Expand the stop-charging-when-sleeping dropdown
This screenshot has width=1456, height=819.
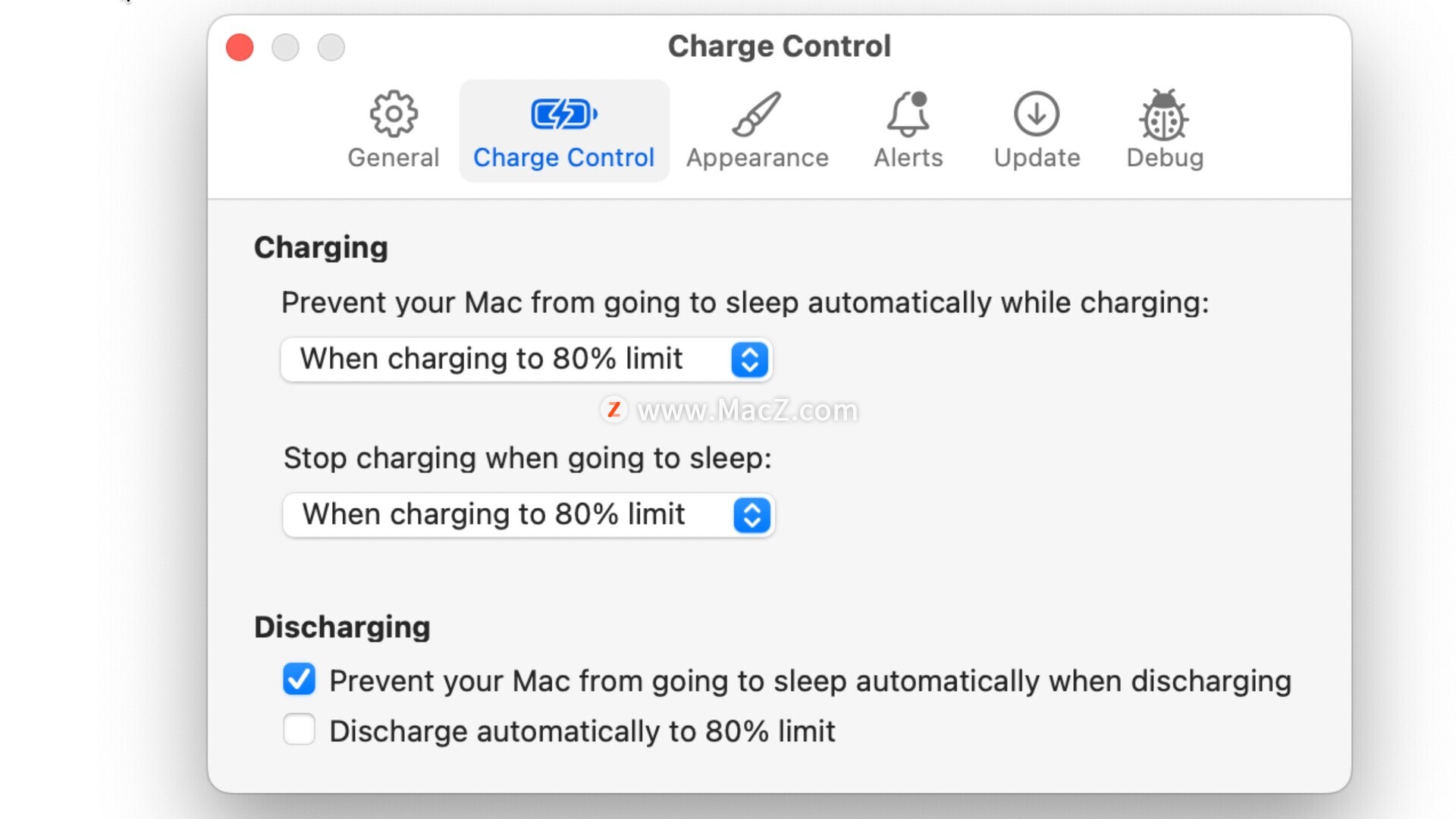[529, 515]
